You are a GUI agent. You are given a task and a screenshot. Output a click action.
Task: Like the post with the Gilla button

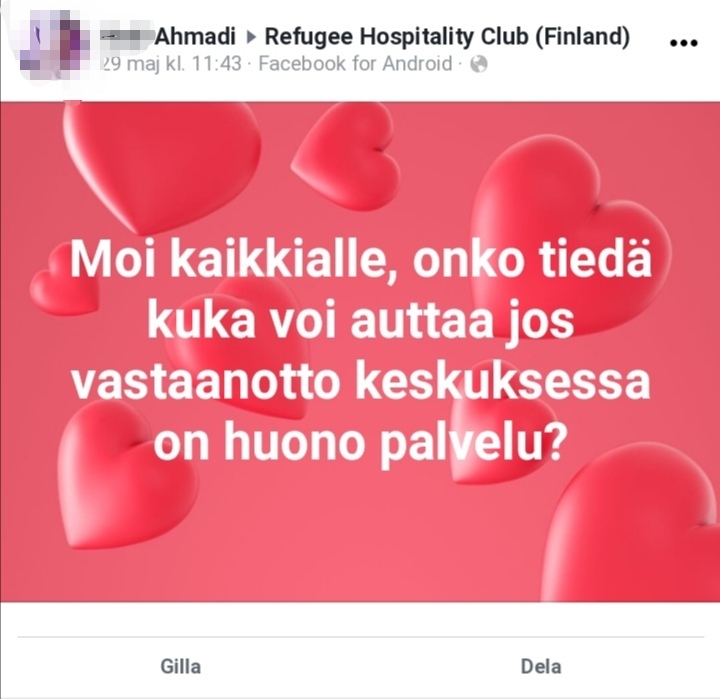(180, 666)
